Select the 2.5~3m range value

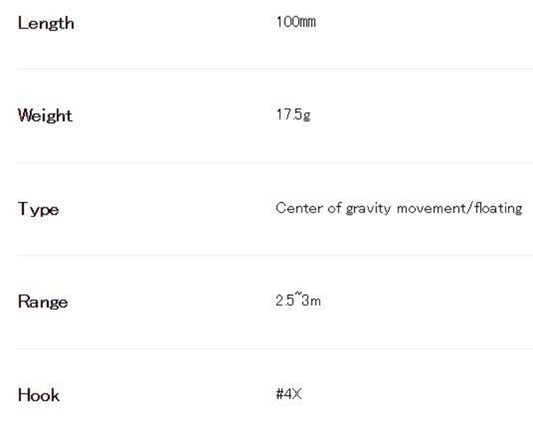tap(298, 300)
